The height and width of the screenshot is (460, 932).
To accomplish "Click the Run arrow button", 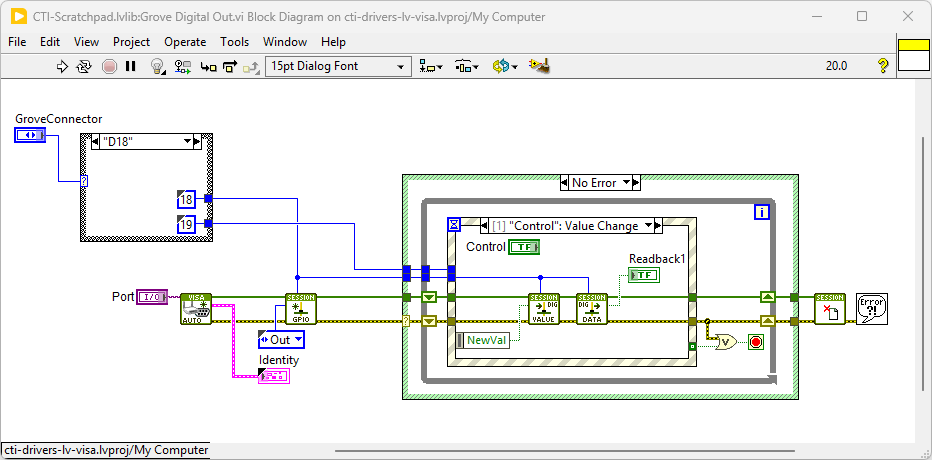I will point(62,66).
